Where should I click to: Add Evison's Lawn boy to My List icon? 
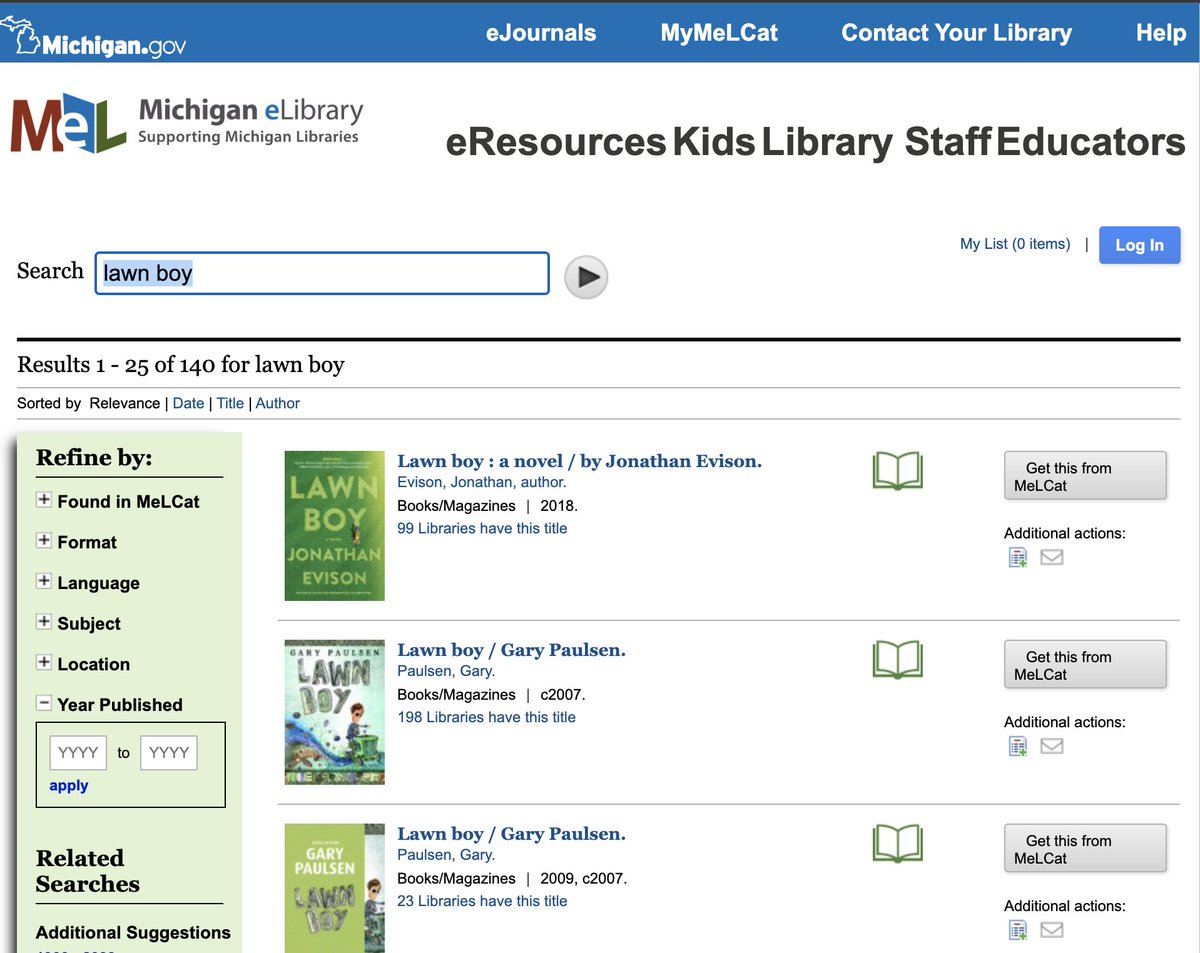point(1018,558)
